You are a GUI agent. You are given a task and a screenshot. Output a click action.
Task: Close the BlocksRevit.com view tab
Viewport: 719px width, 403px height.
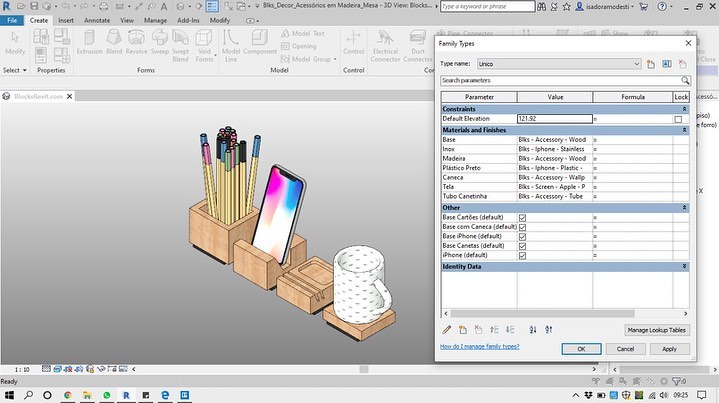pyautogui.click(x=69, y=96)
